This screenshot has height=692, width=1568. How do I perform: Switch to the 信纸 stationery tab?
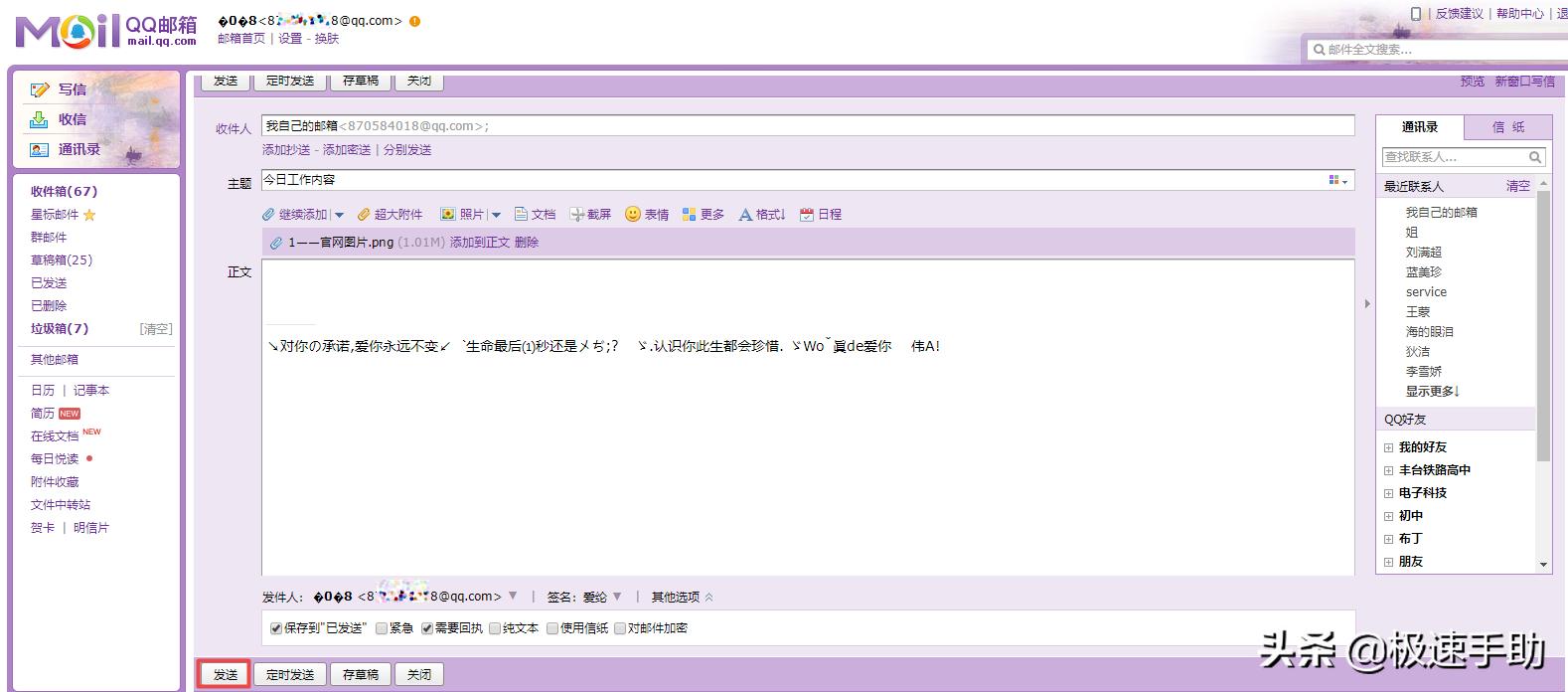coord(1508,127)
